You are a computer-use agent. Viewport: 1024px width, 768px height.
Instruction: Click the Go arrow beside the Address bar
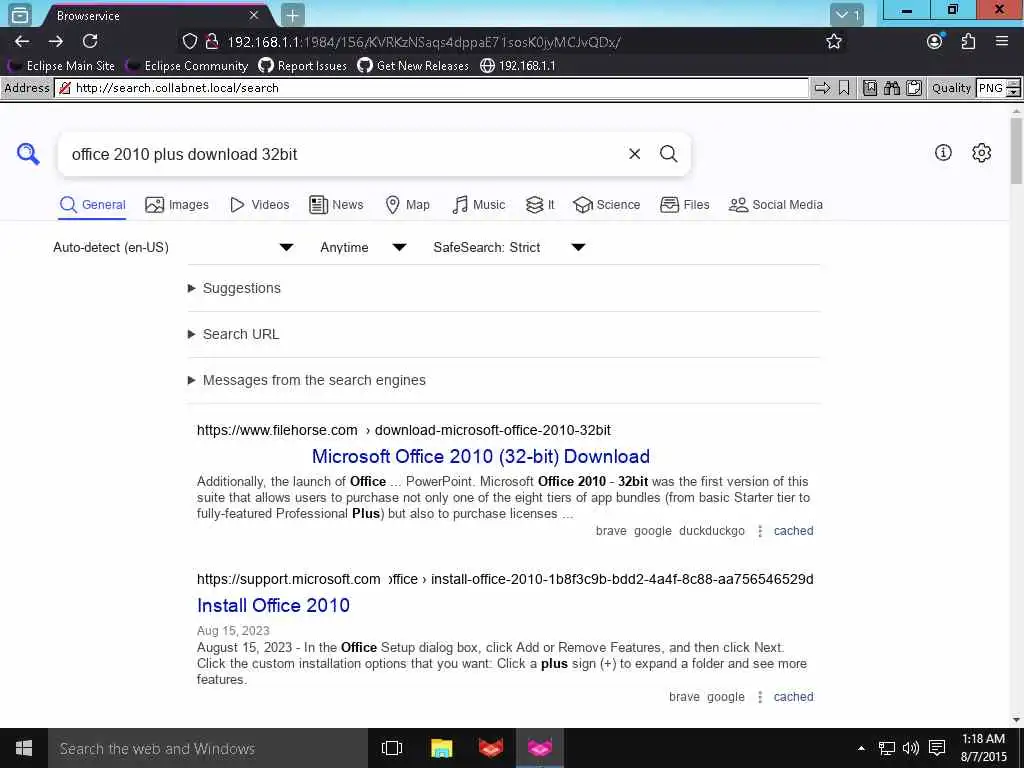tap(822, 88)
